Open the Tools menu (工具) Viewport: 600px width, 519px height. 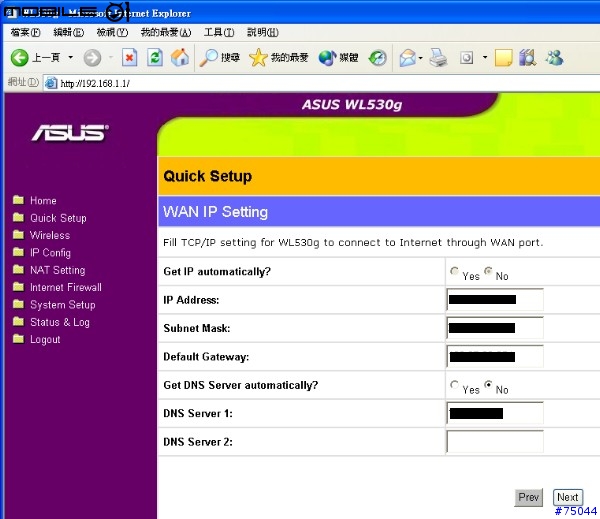[x=219, y=32]
